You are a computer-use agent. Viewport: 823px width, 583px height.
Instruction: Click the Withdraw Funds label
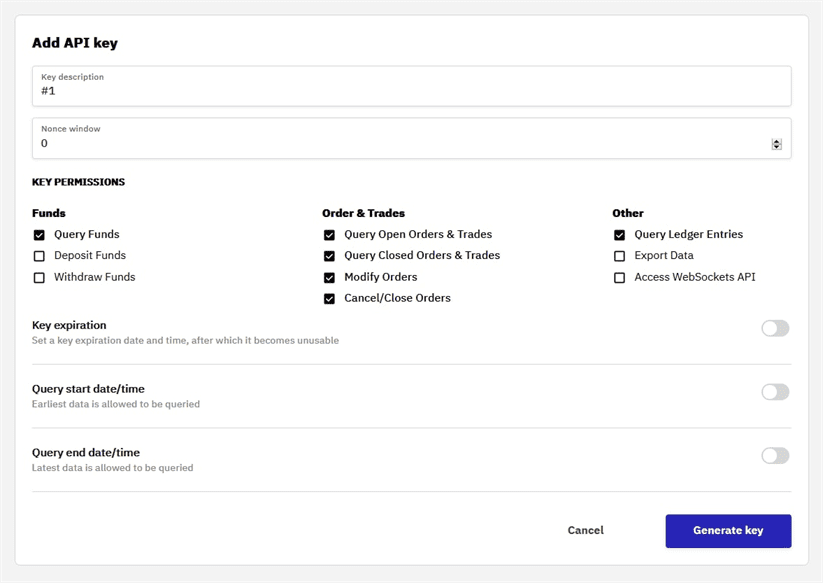94,277
